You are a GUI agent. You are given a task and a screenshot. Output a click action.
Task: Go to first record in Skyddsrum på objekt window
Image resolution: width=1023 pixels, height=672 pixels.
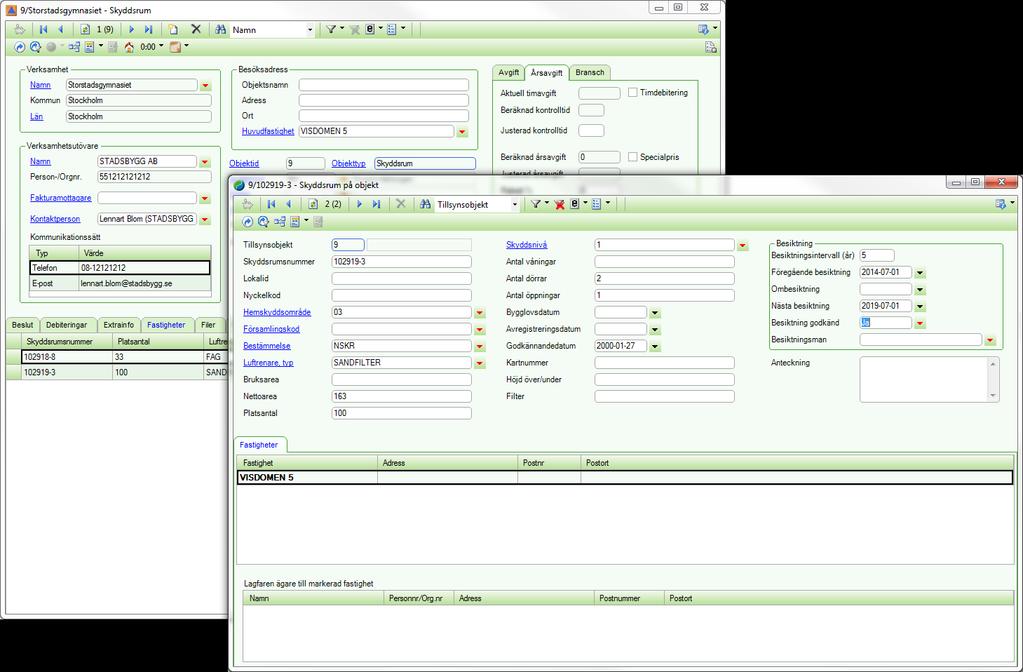point(271,204)
